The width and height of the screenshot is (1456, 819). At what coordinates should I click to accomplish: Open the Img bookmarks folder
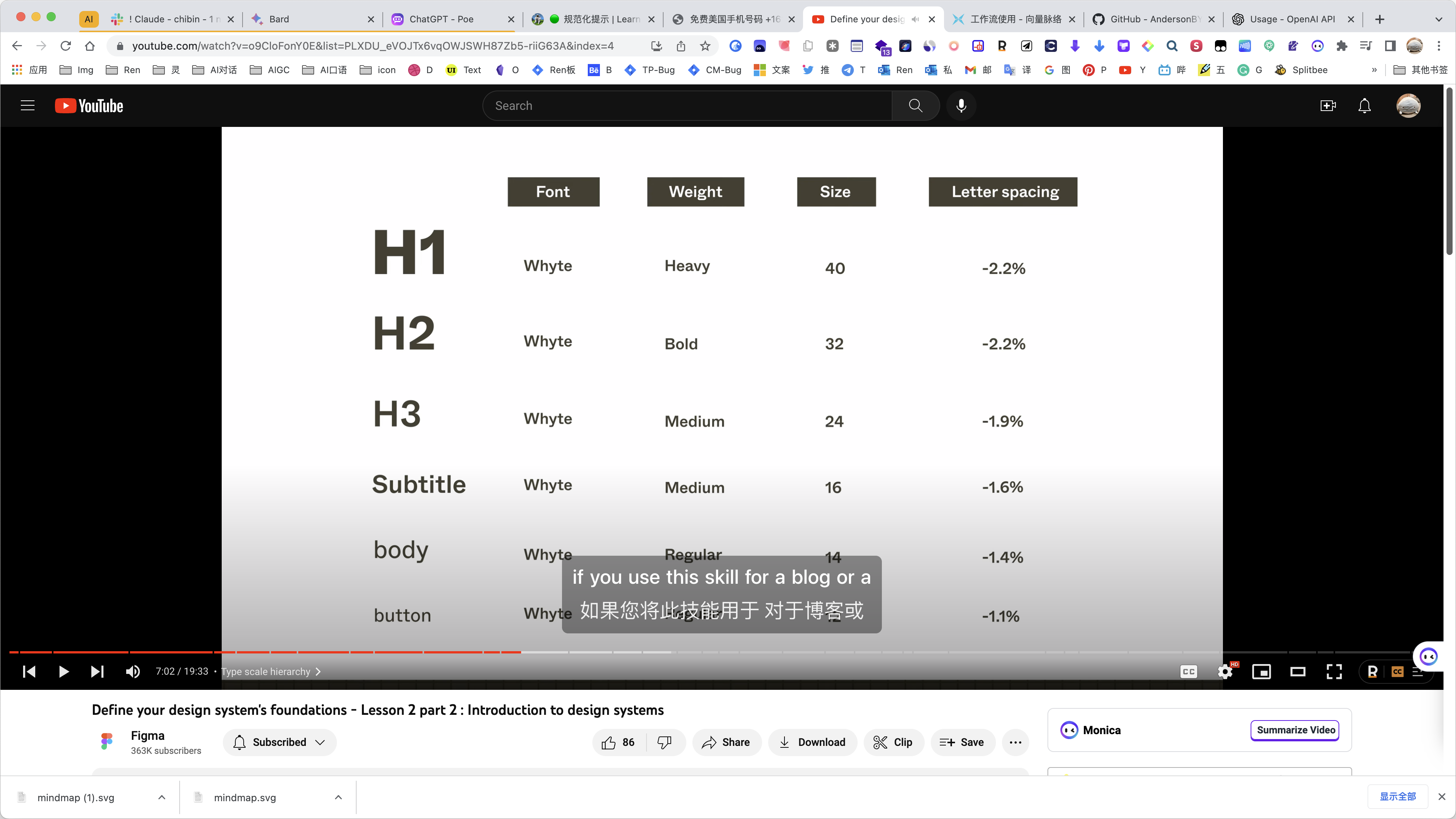point(77,69)
